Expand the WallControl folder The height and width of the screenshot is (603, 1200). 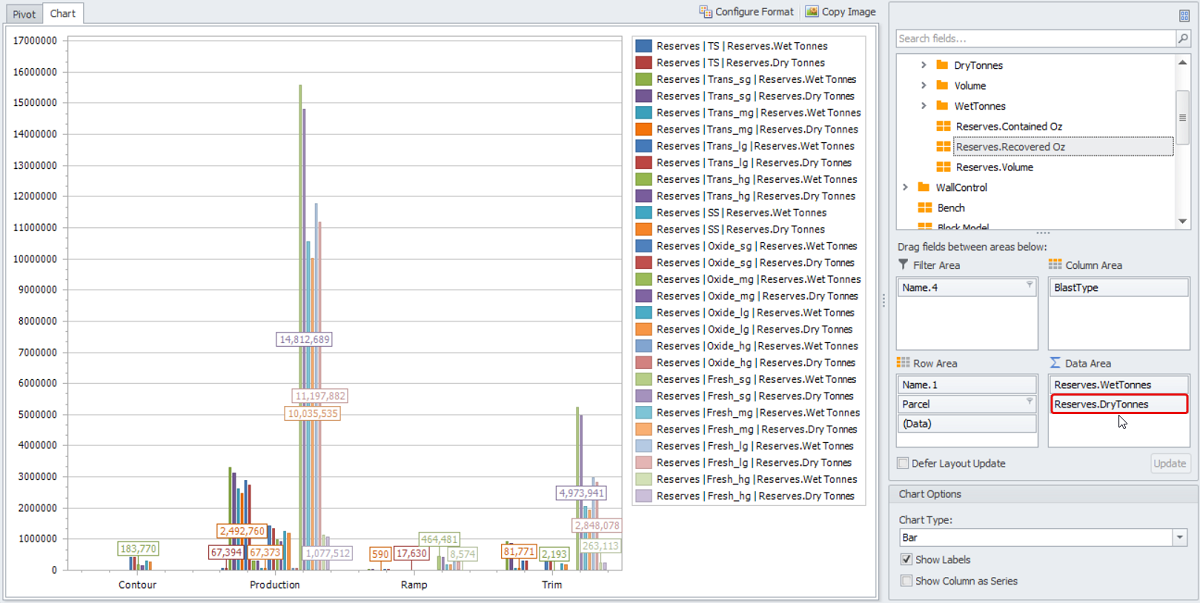(905, 187)
